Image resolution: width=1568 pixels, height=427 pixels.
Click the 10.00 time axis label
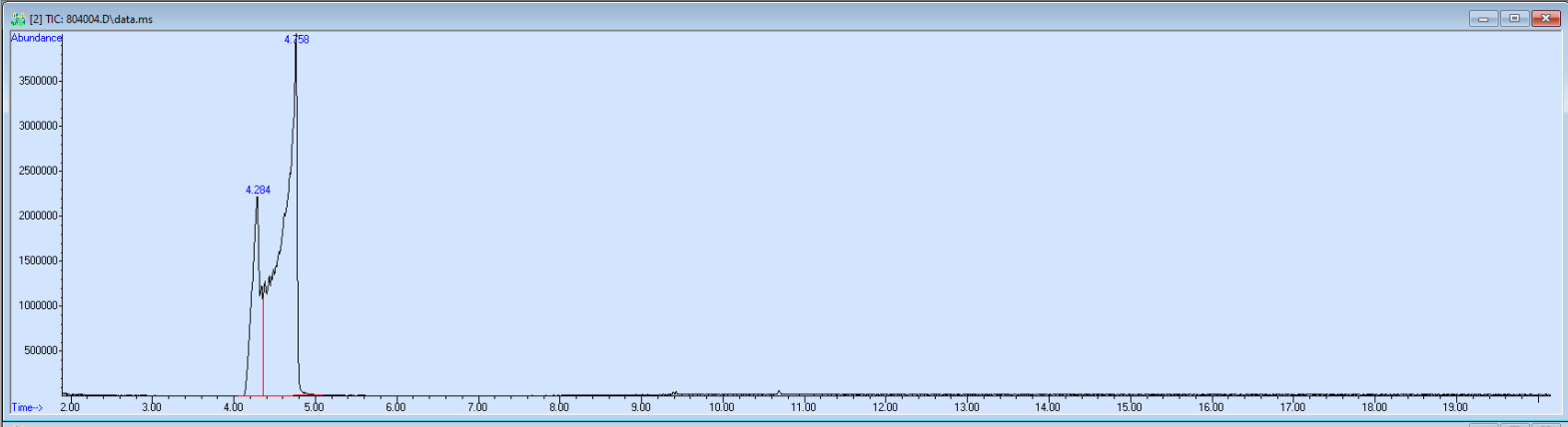[722, 407]
